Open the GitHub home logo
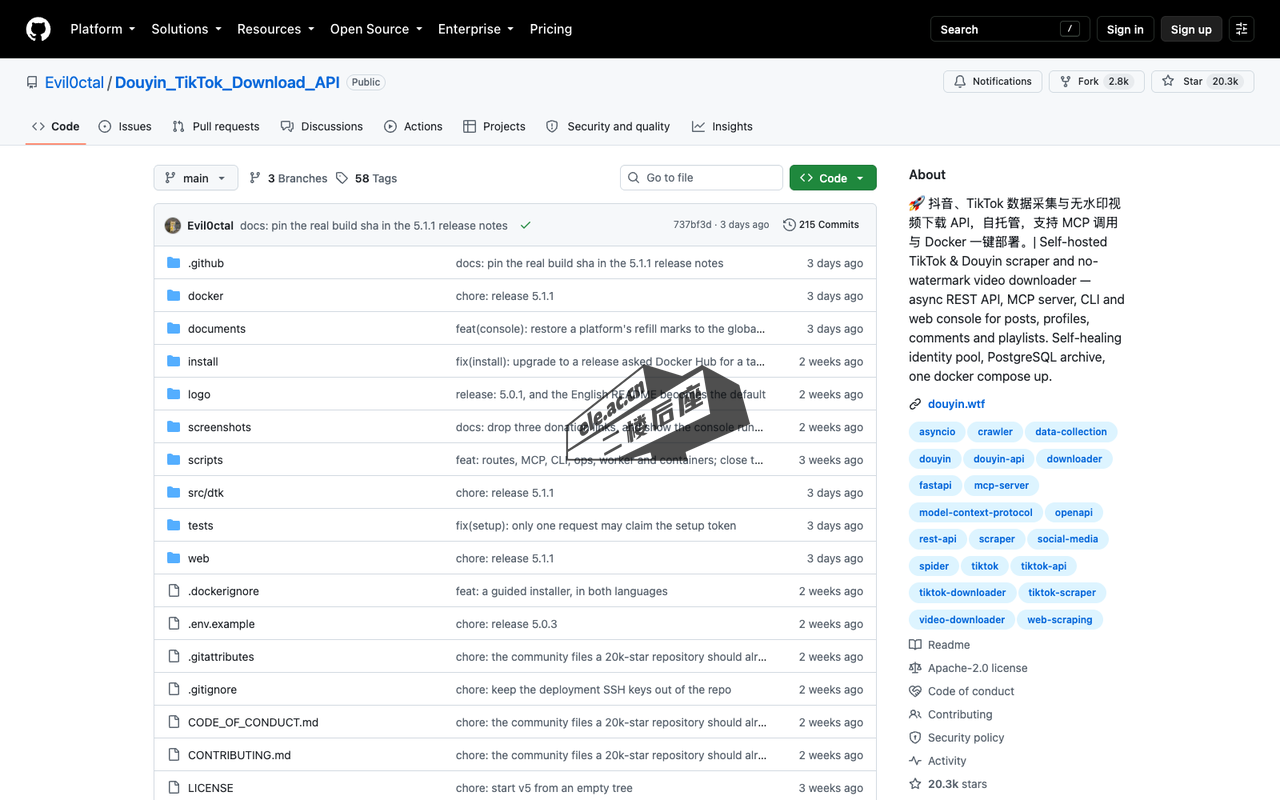Screen dimensions: 1280x800 click(x=38, y=29)
